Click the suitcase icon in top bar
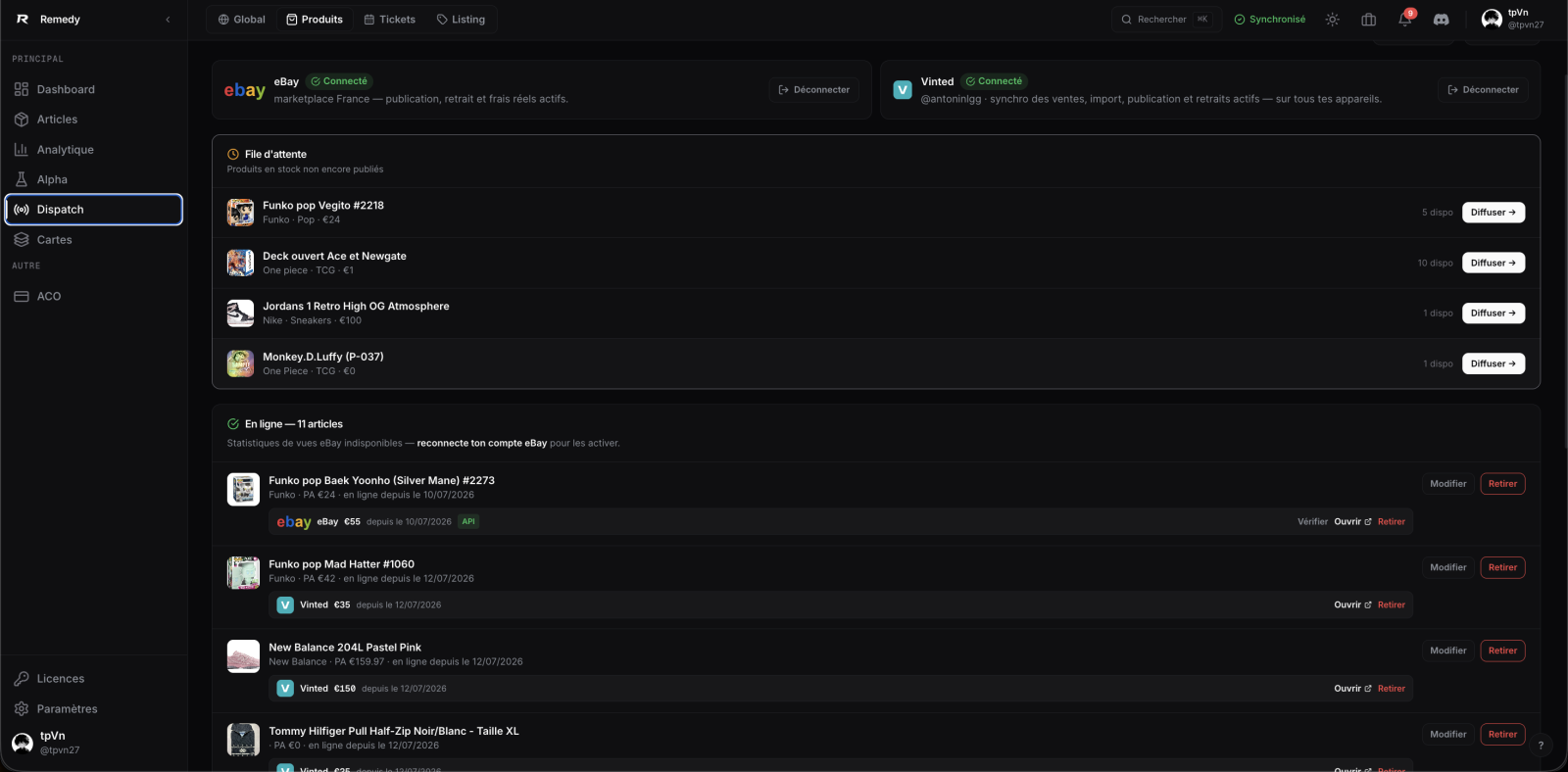The image size is (1568, 772). (1369, 20)
